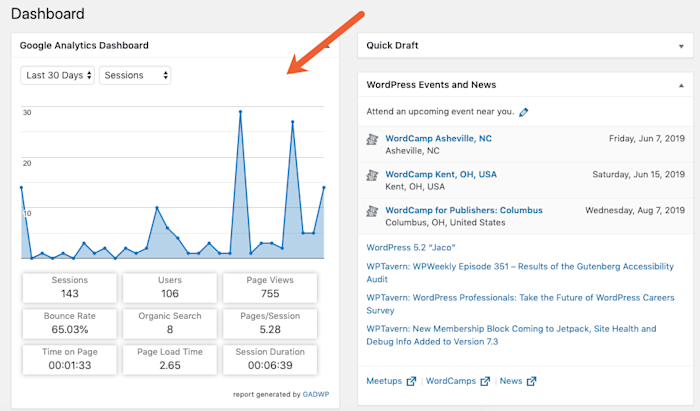Click the Page Views 755 stat box
The image size is (700, 411).
coord(270,287)
